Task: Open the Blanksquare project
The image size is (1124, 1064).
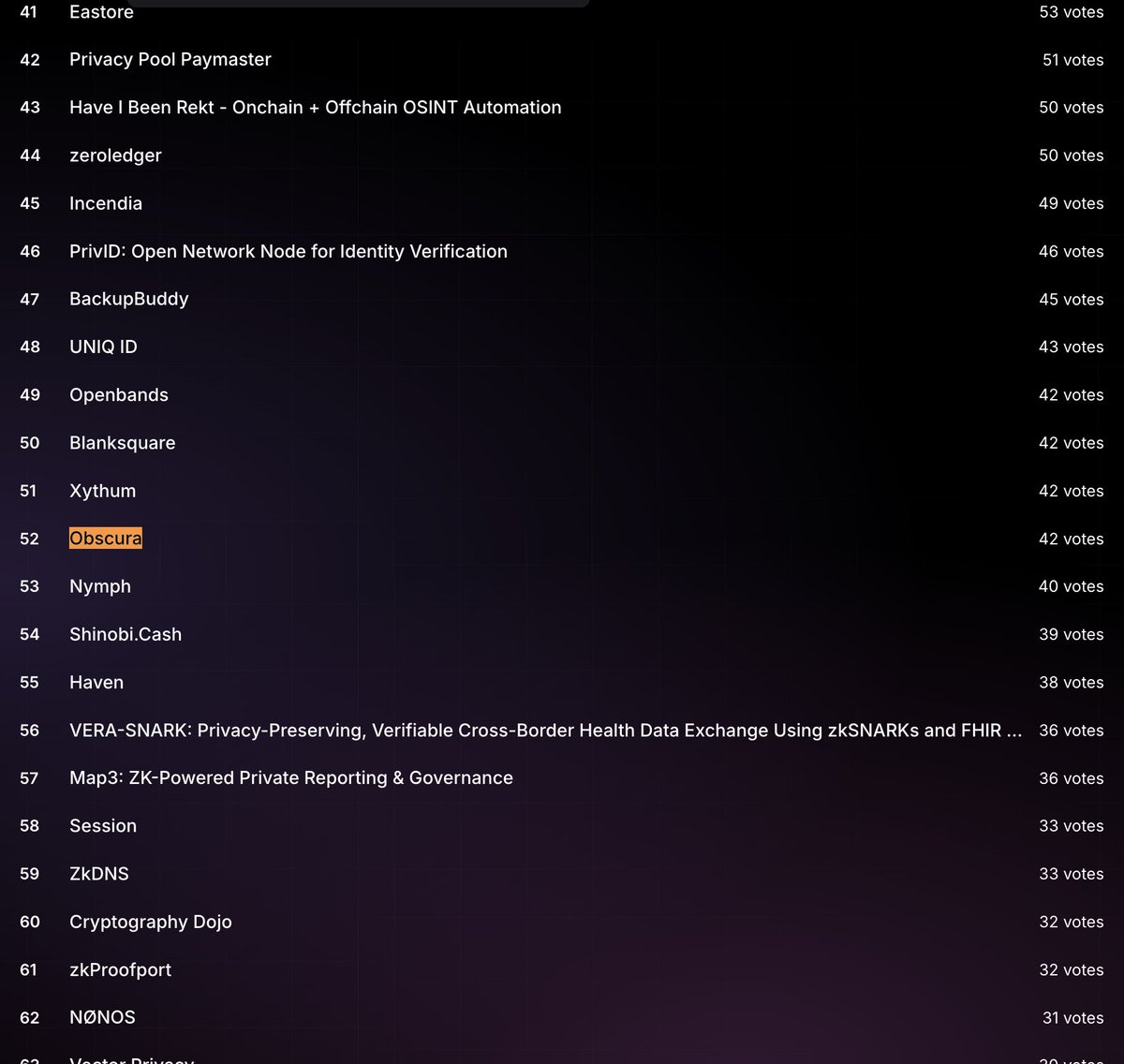Action: (x=123, y=443)
